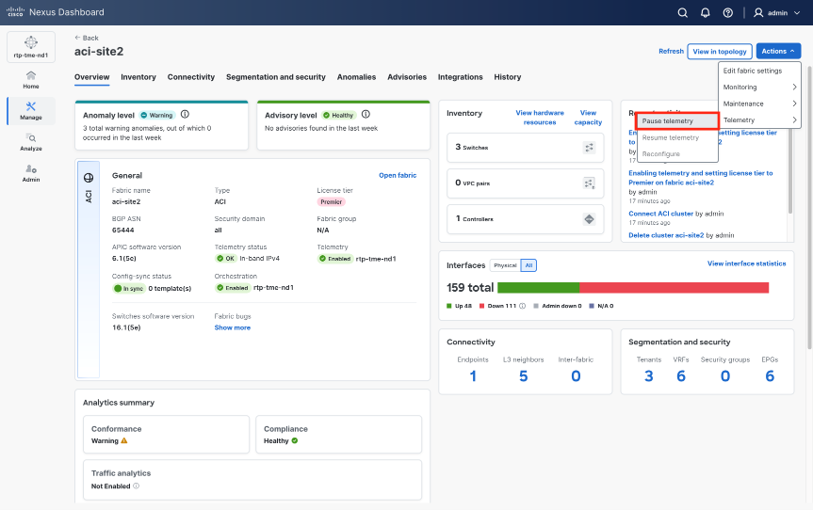This screenshot has height=510, width=813.
Task: Click View in topology button
Action: (720, 51)
